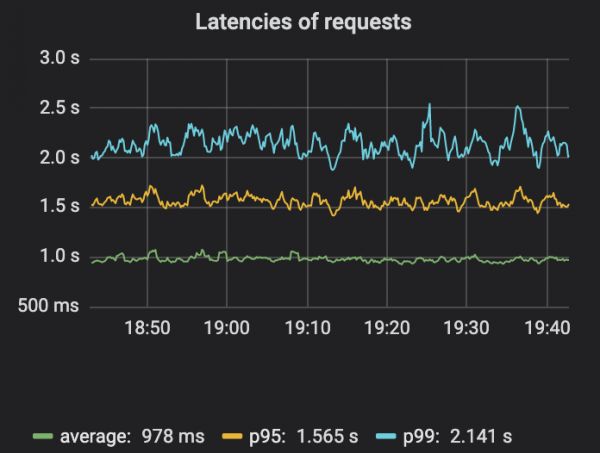Select the 1.0 s y-axis label
Image resolution: width=600 pixels, height=453 pixels.
click(x=60, y=256)
